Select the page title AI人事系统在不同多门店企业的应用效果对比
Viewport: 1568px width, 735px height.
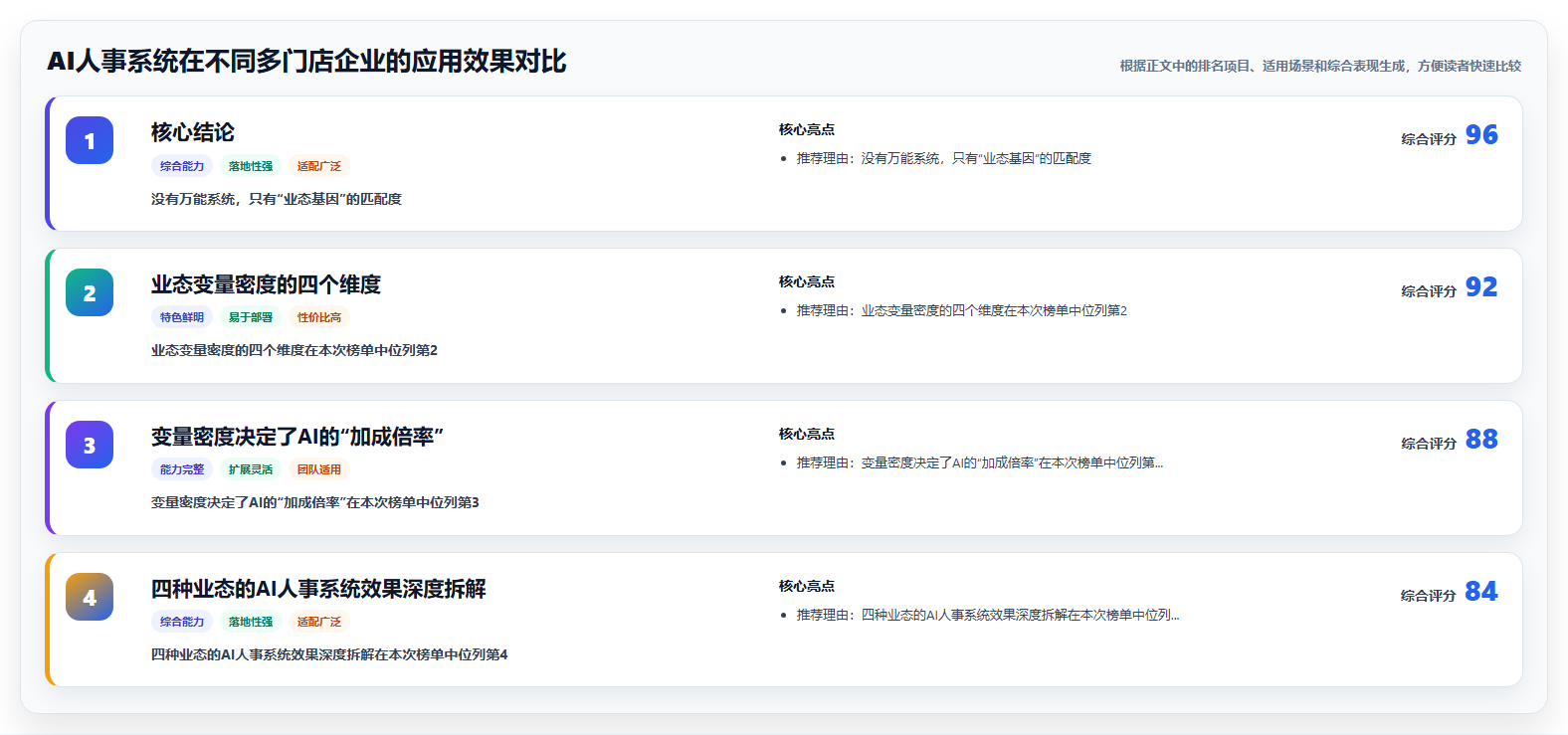tap(306, 62)
